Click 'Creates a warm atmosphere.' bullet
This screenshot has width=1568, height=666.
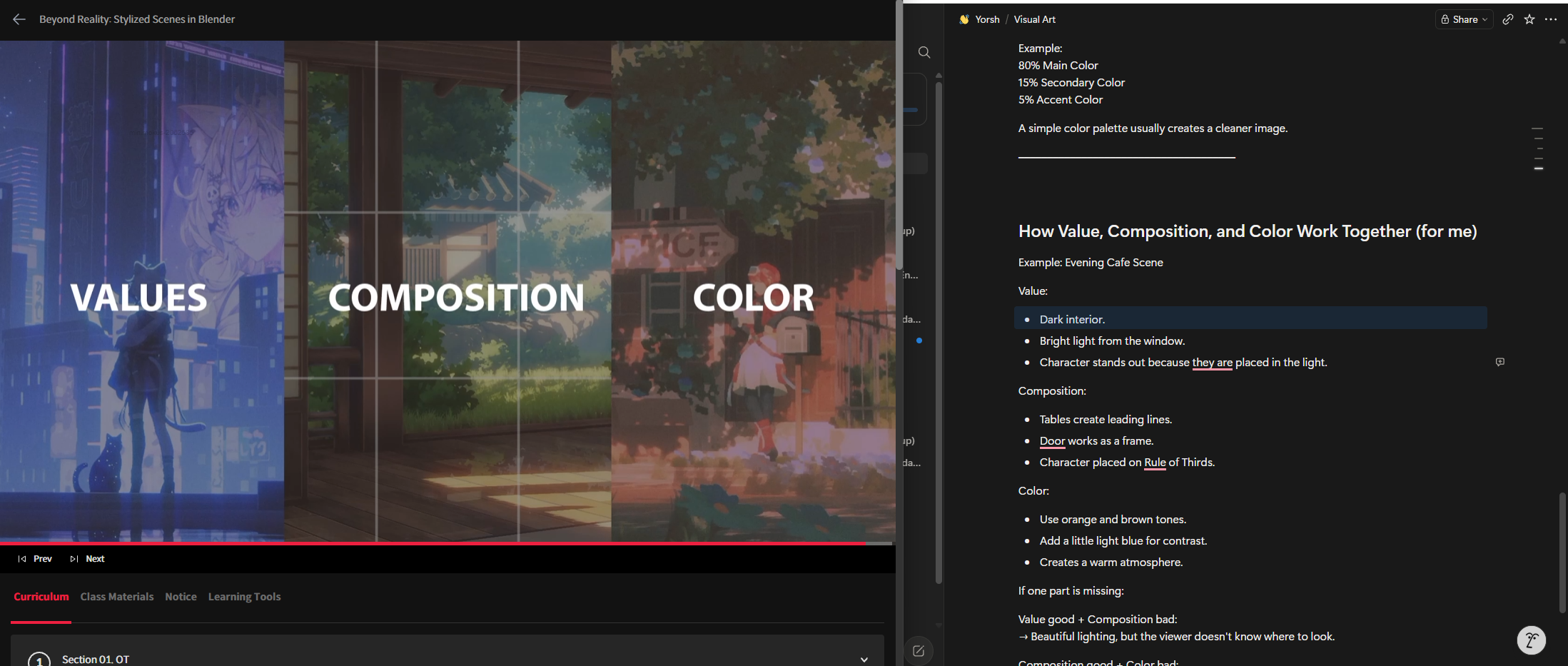coord(1111,562)
